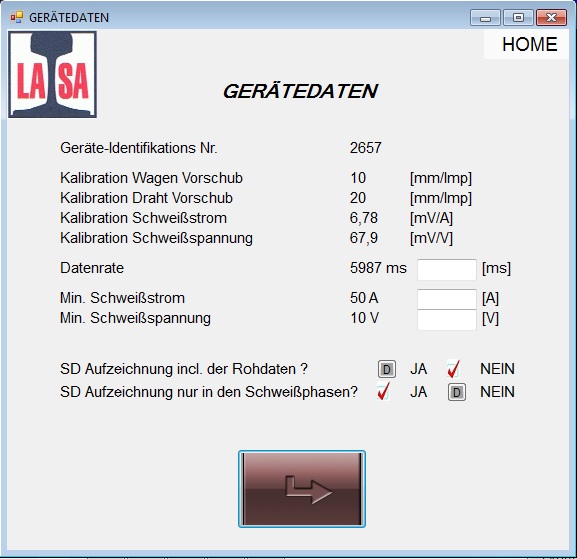Toggle JA checkmark for Schweißphasen recording
Viewport: 577px width, 559px height.
(x=383, y=392)
